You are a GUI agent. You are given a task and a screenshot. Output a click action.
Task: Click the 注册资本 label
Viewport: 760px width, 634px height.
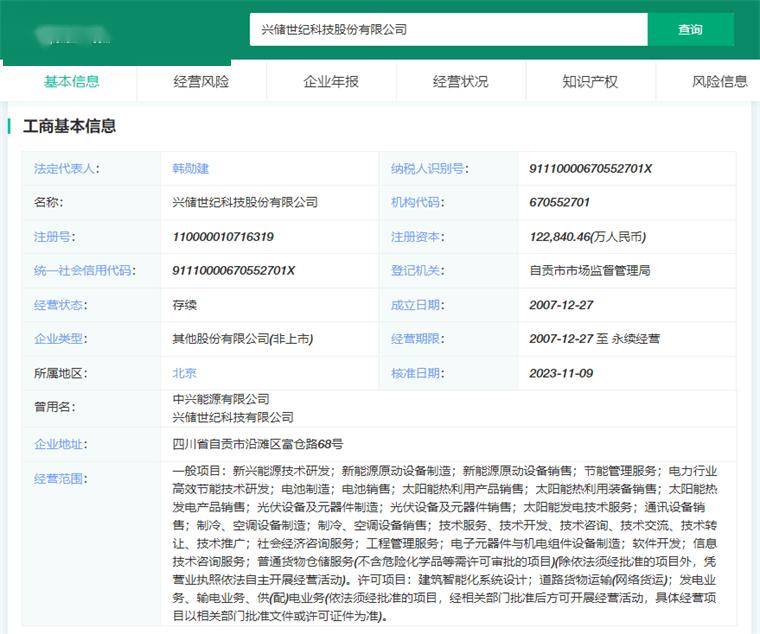pyautogui.click(x=417, y=237)
